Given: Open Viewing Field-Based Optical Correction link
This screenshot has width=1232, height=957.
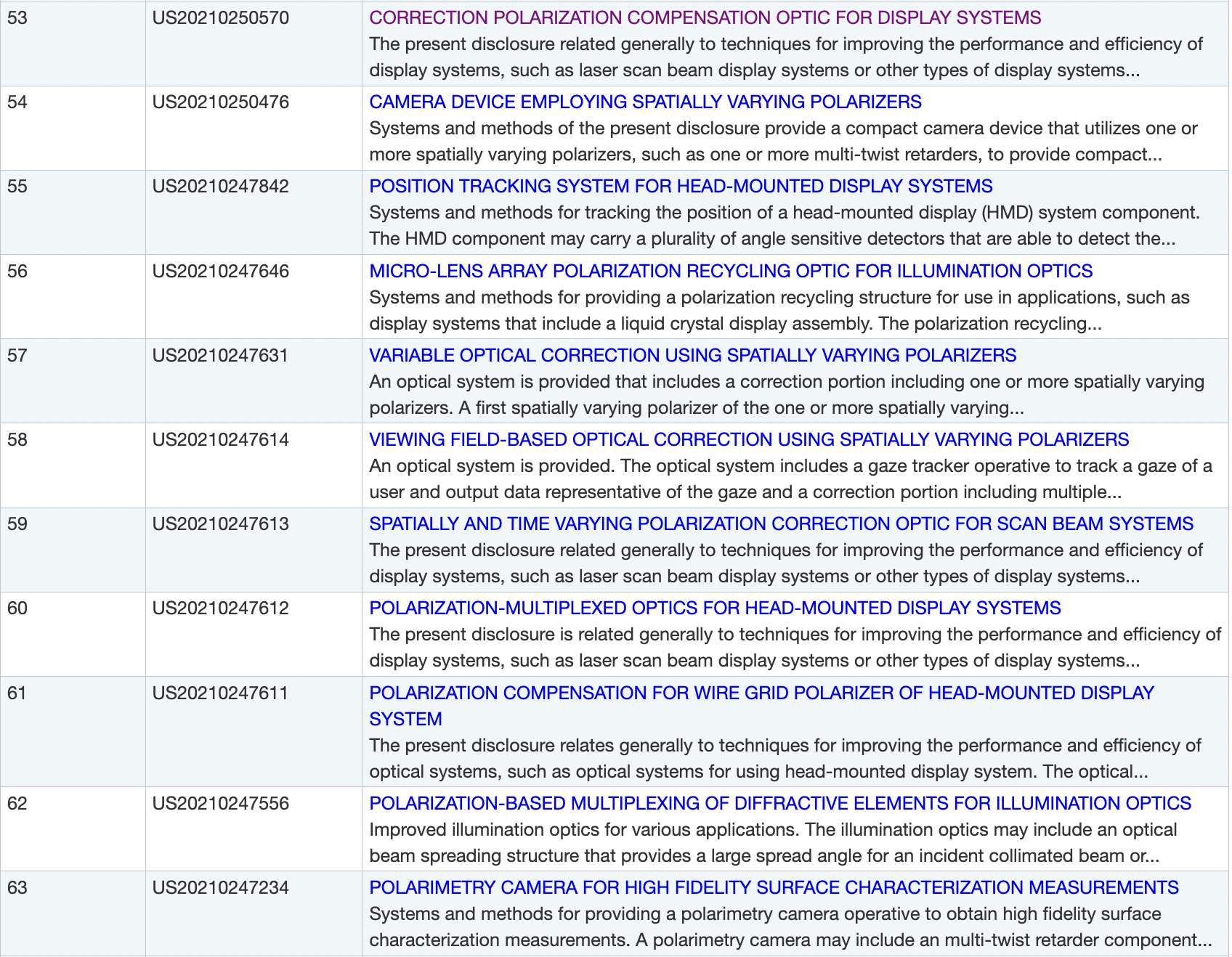Looking at the screenshot, I should point(749,439).
